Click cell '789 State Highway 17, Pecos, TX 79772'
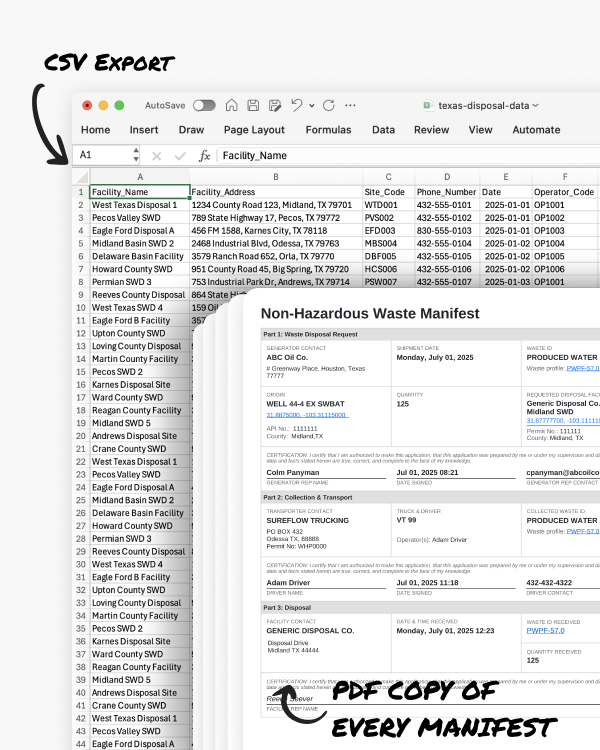 (x=276, y=218)
